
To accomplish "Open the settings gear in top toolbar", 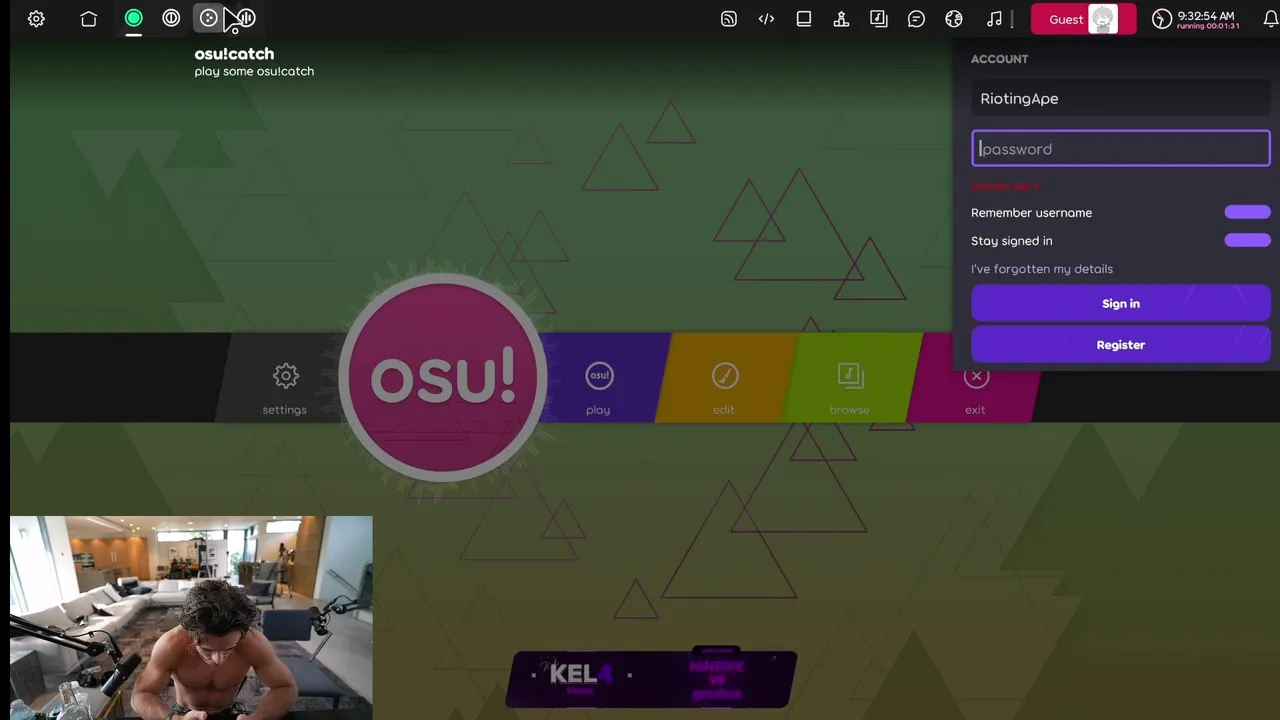I will (x=36, y=19).
